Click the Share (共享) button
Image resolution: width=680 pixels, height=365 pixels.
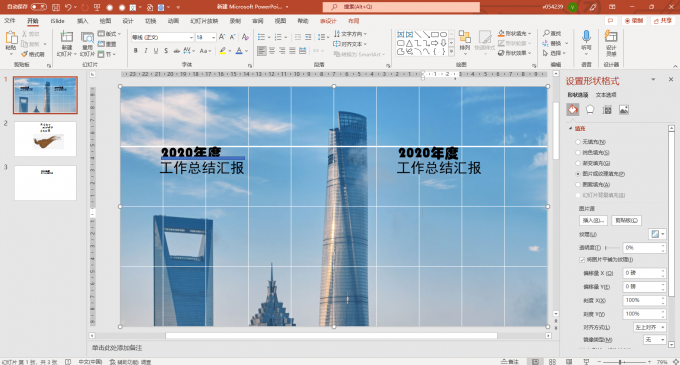tap(663, 21)
